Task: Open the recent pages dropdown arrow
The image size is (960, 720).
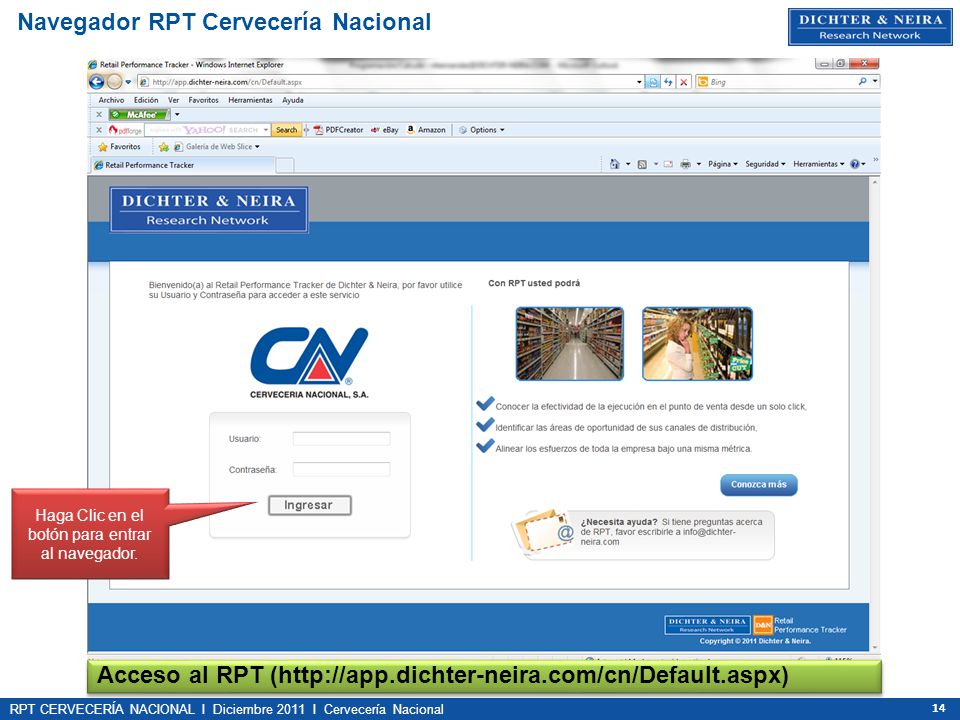Action: tap(128, 82)
